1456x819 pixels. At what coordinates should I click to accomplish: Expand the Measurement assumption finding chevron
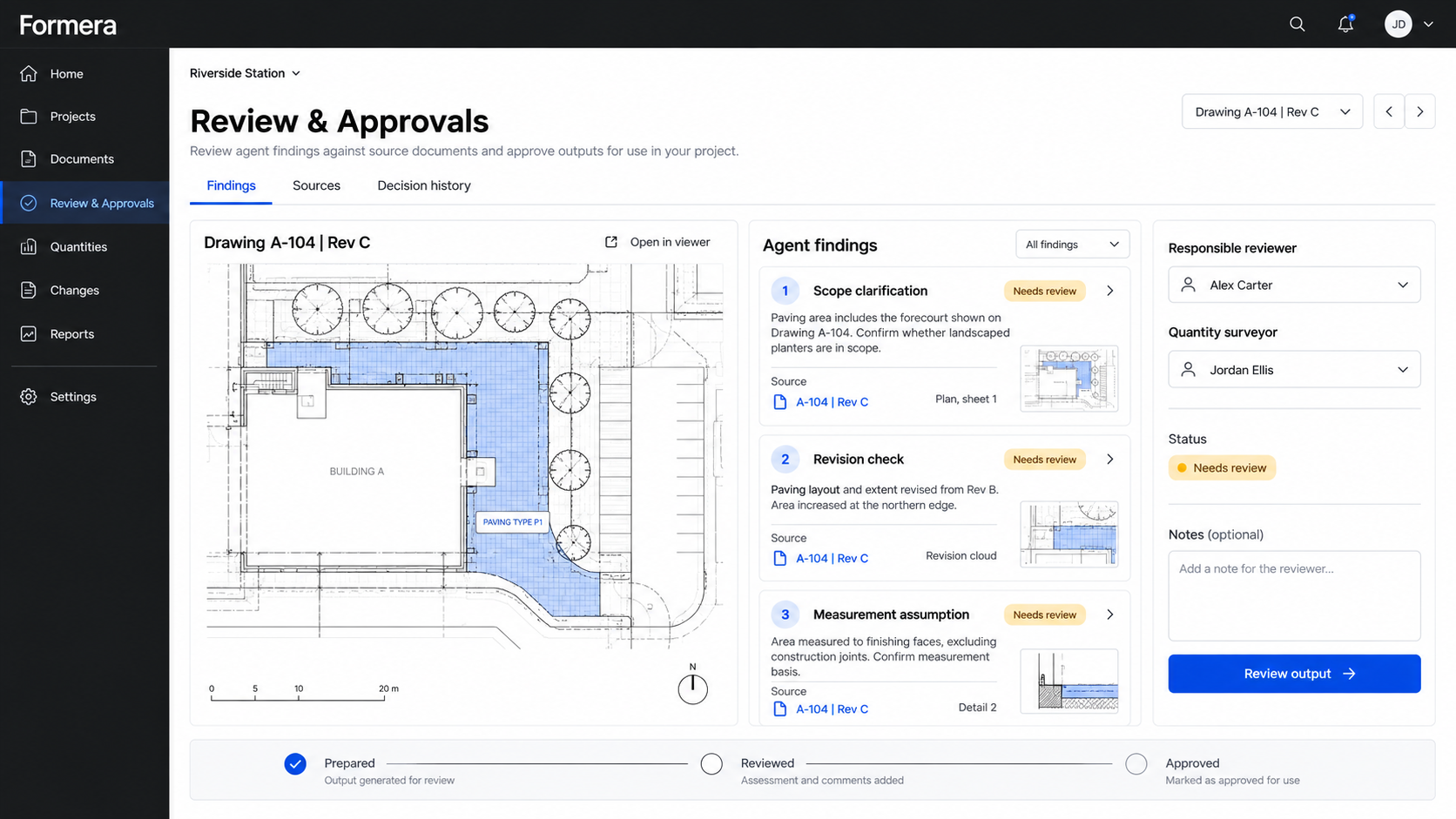coord(1110,614)
